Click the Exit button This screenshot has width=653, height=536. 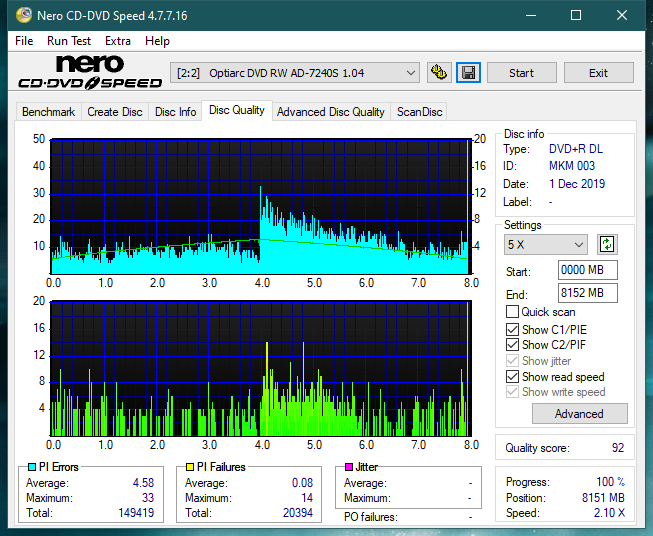pyautogui.click(x=598, y=73)
